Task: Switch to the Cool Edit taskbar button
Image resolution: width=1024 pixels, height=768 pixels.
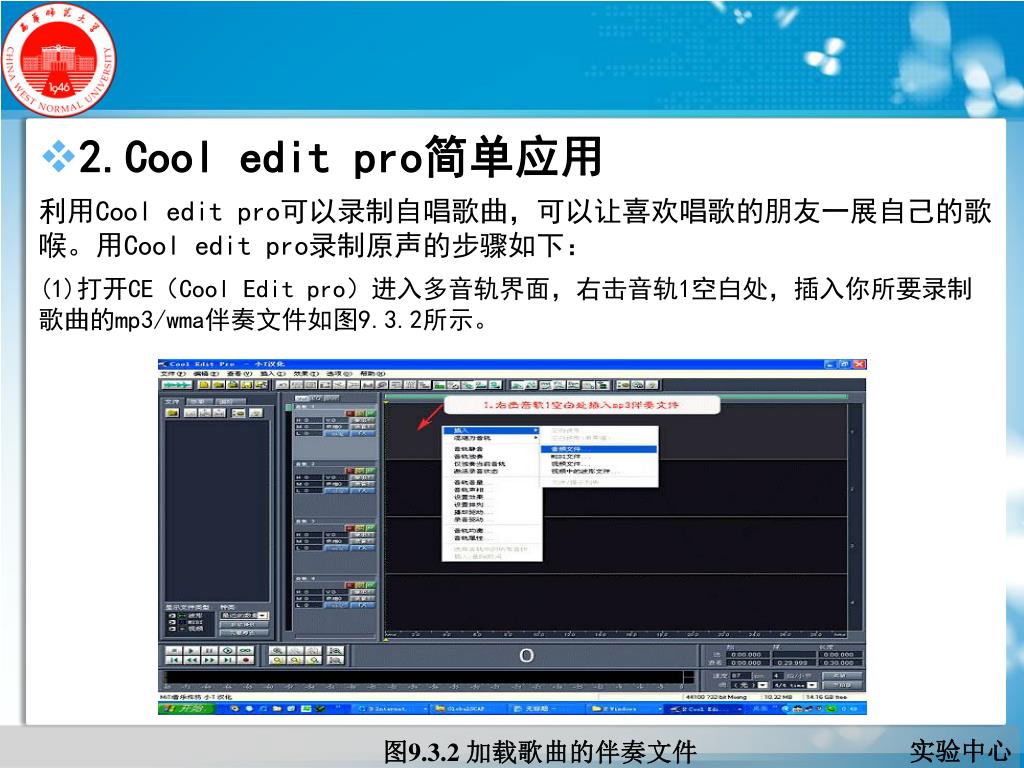Action: (702, 708)
